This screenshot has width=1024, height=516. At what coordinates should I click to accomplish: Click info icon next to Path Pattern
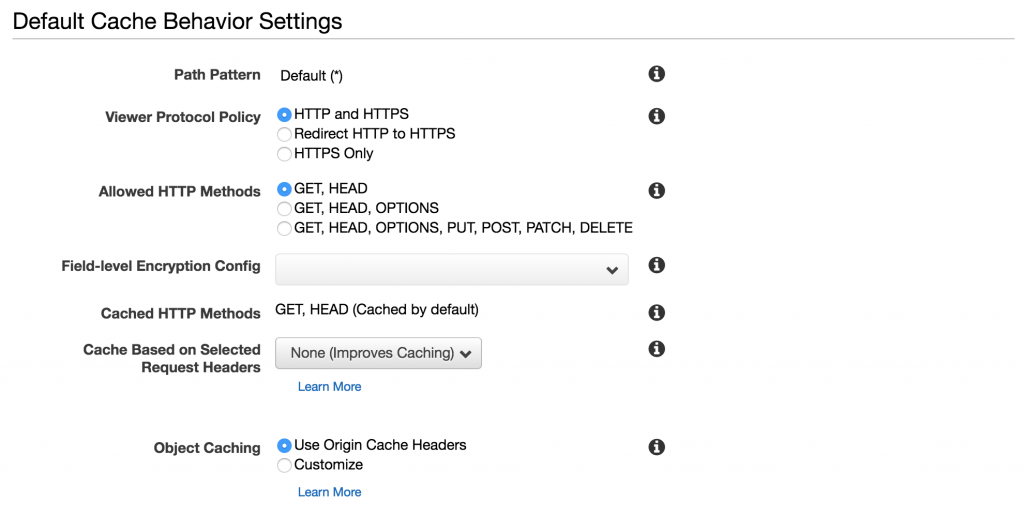657,74
